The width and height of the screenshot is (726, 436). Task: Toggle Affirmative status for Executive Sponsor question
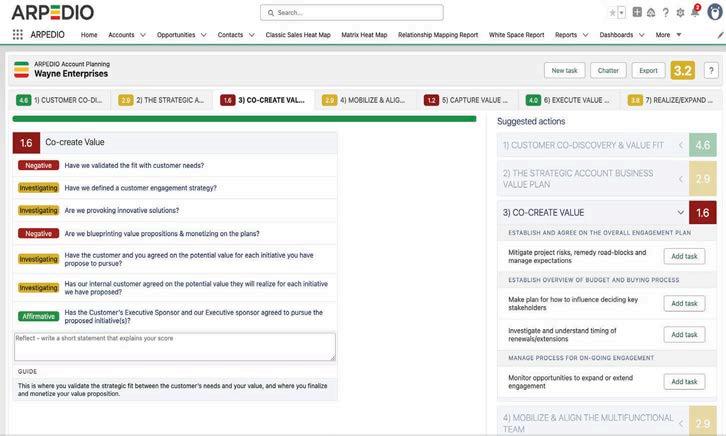pos(38,317)
